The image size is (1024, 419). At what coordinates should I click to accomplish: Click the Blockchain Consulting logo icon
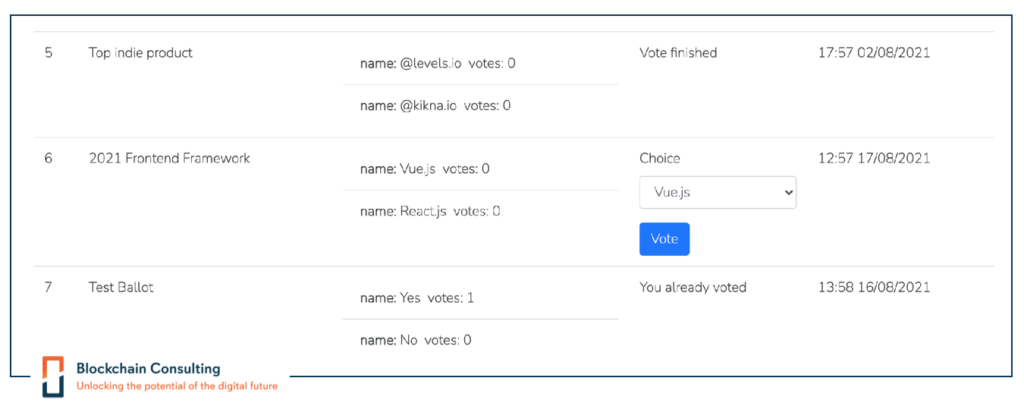53,375
